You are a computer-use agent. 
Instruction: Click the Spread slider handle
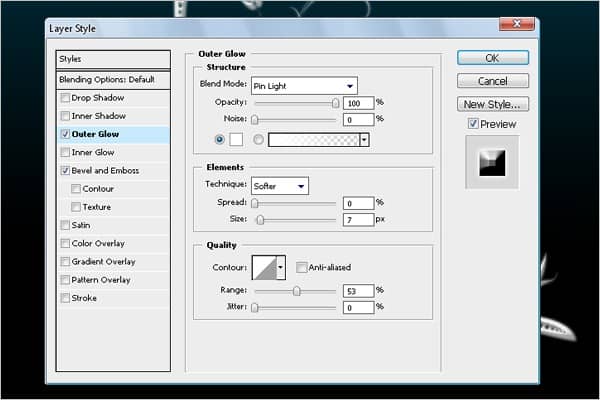click(x=255, y=203)
